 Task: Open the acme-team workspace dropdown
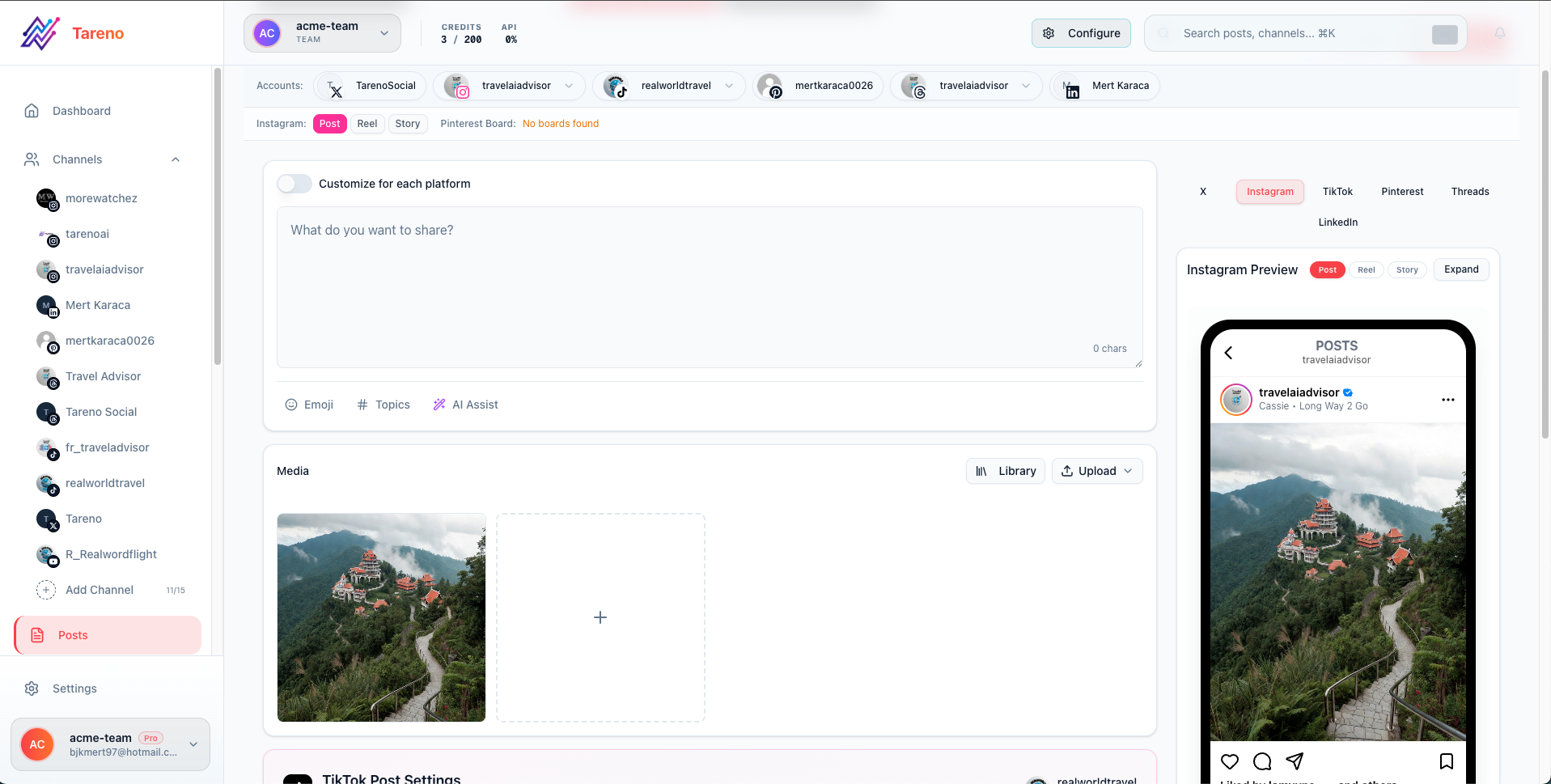click(322, 33)
